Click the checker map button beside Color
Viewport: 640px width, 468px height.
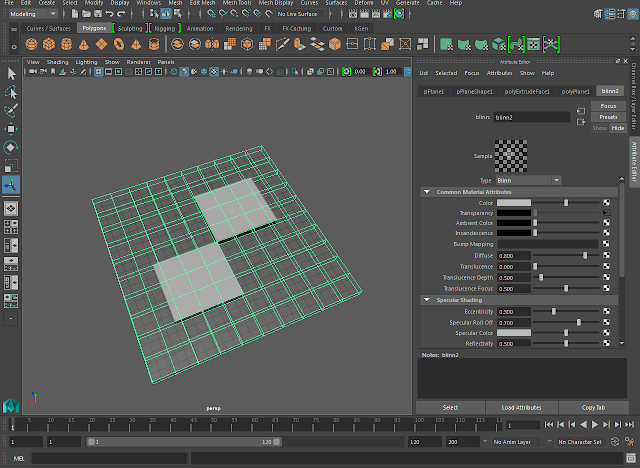606,202
